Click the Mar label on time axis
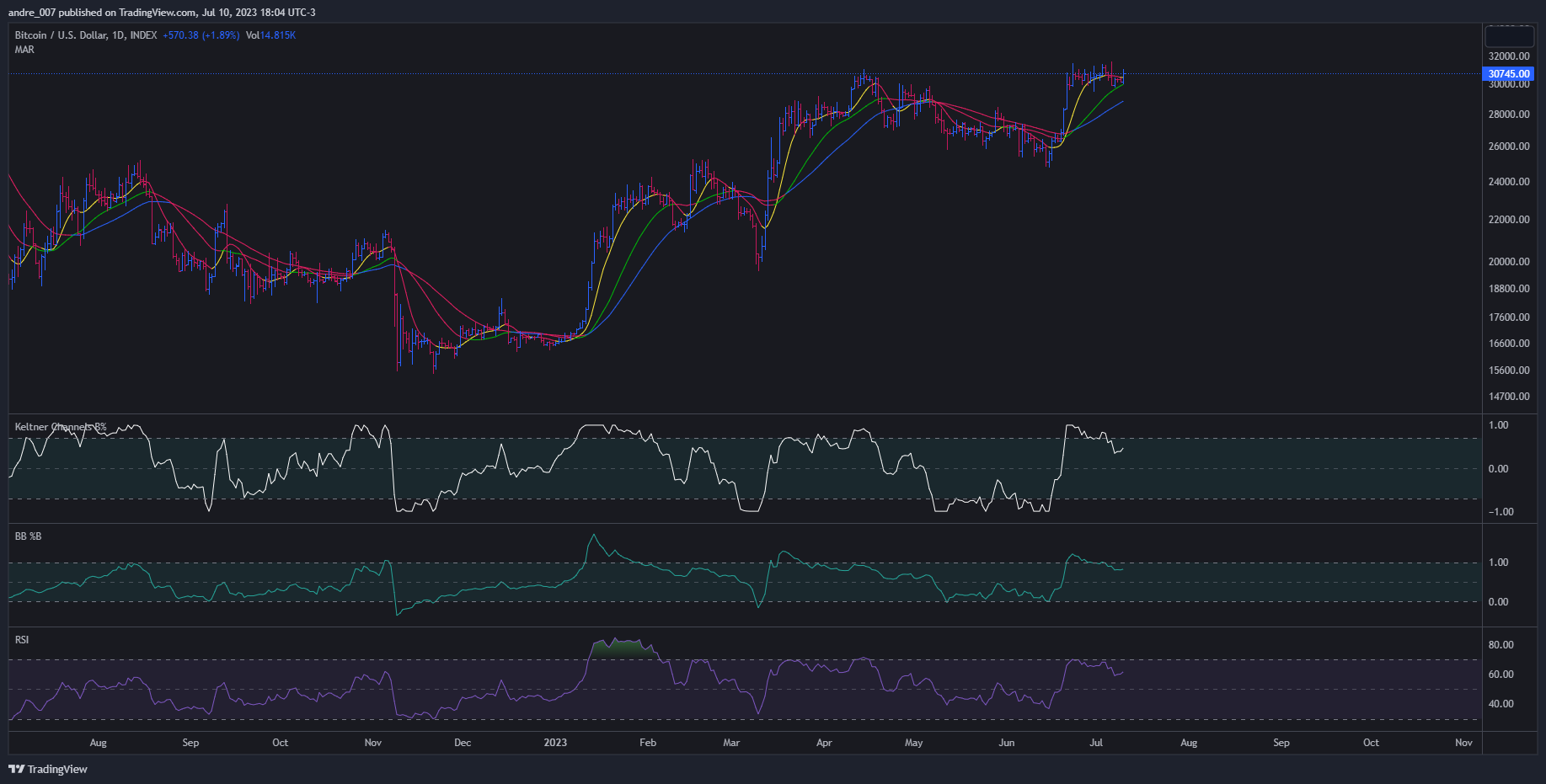The height and width of the screenshot is (784, 1546). click(x=731, y=743)
